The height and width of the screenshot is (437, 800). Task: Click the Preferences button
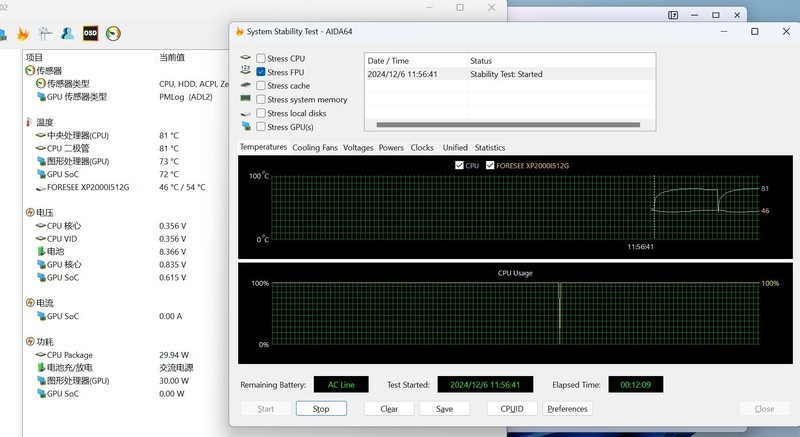[x=567, y=409]
